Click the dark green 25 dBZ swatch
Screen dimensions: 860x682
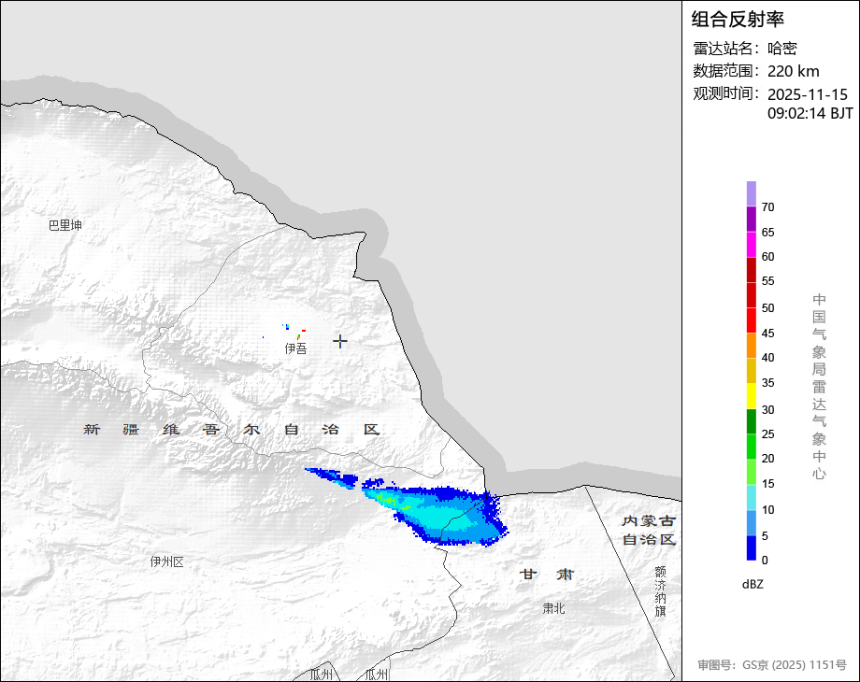751,421
